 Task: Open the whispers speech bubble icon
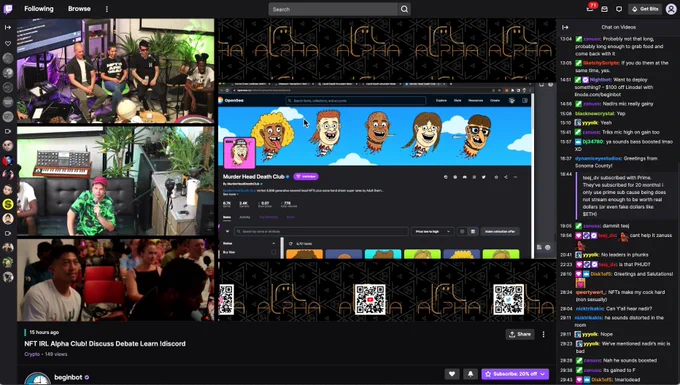619,9
